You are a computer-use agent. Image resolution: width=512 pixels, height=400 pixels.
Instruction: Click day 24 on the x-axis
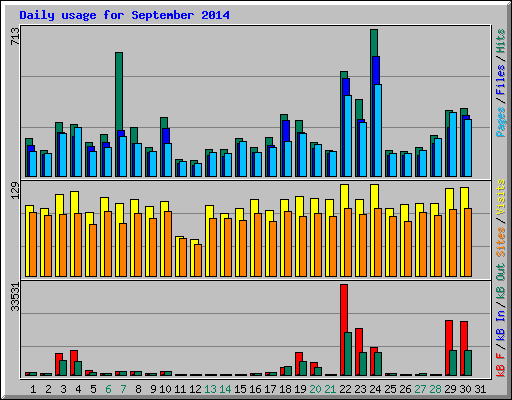click(375, 389)
